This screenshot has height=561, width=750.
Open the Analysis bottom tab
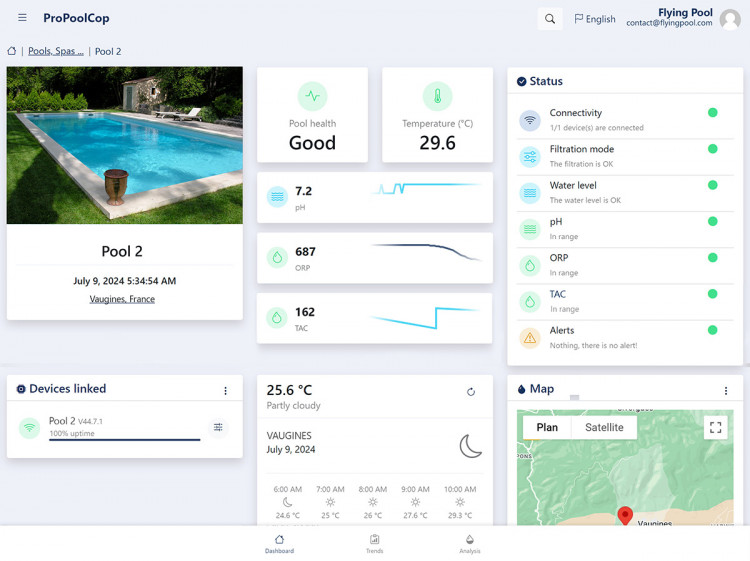pos(470,544)
